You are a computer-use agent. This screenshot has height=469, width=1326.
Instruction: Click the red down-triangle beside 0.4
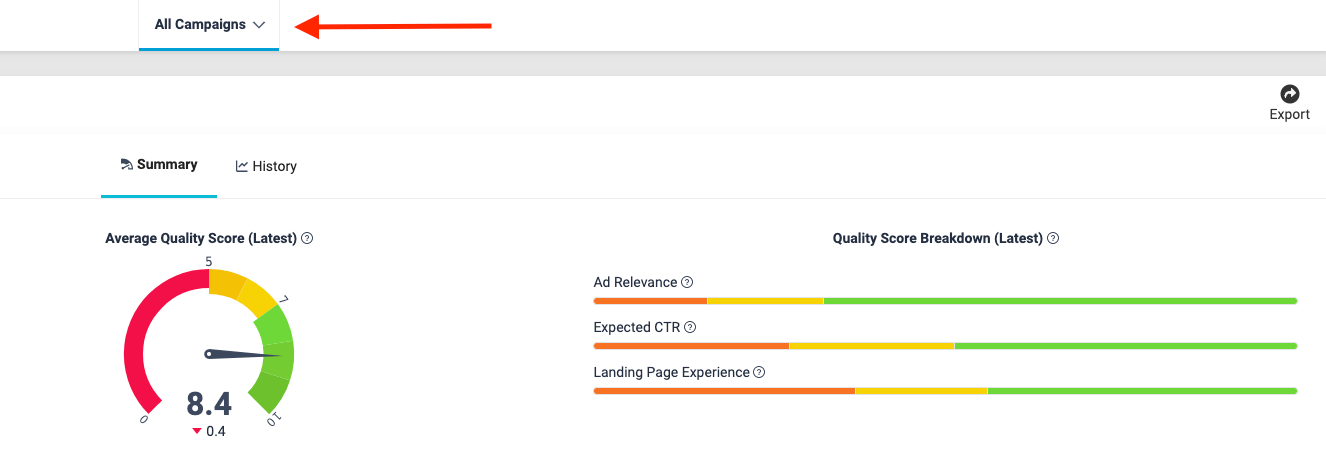pos(197,432)
